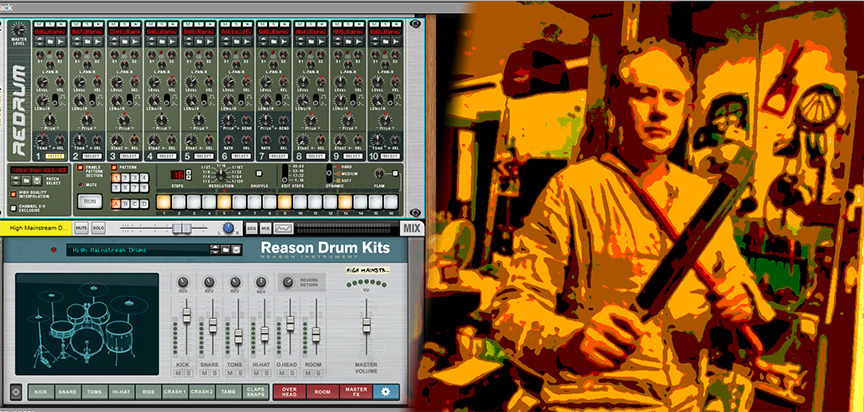864x412 pixels.
Task: Switch to the OVER HEAD tab
Action: 289,392
